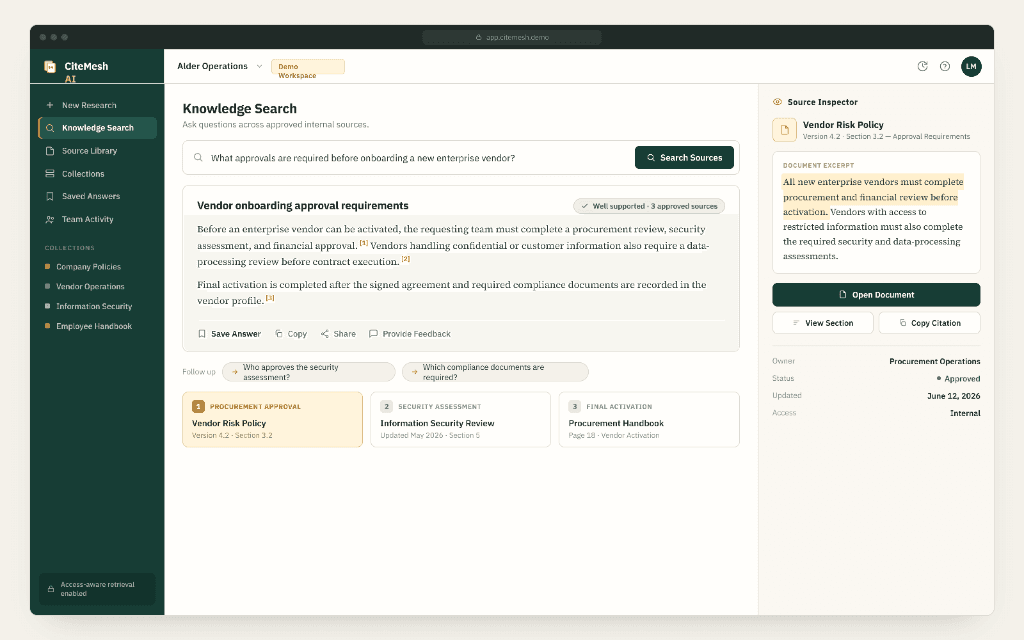The image size is (1024, 640).
Task: Click the eye icon next to Source Inspector
Action: 777,102
